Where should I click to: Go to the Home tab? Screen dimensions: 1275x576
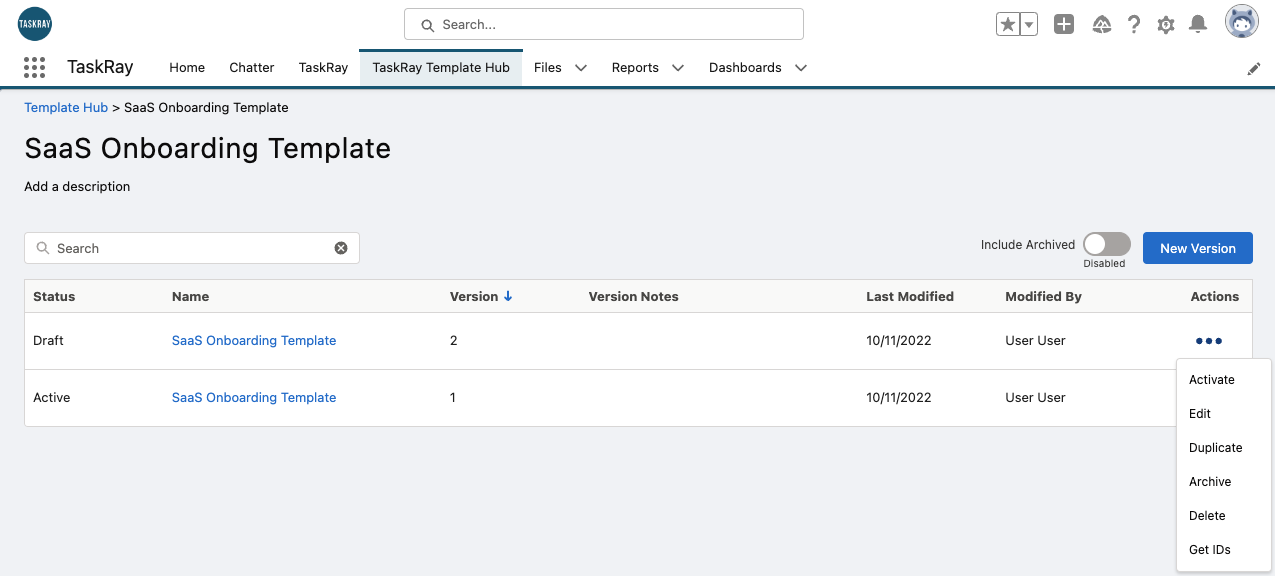187,68
